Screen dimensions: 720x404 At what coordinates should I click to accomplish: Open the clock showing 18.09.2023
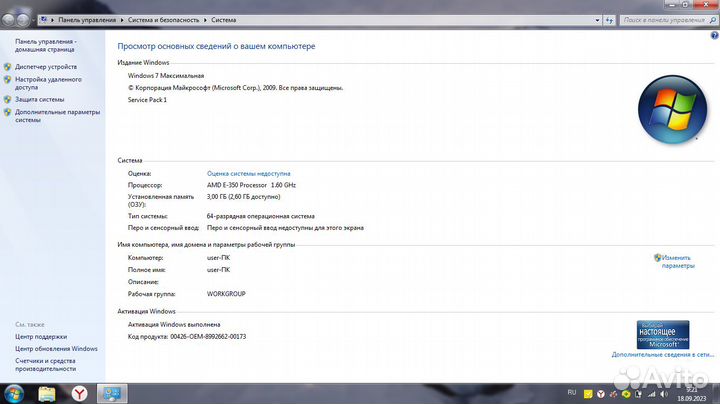[x=692, y=394]
